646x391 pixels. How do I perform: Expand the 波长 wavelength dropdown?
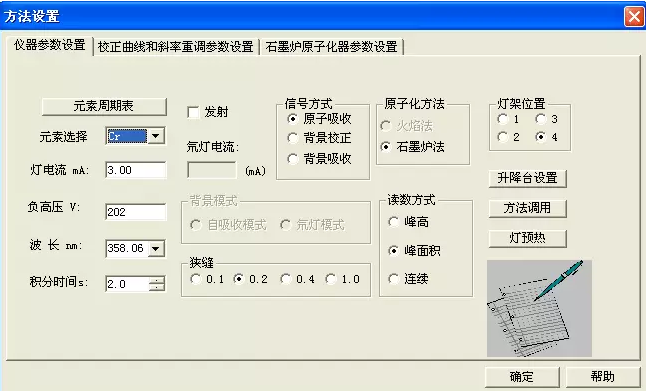coord(156,248)
